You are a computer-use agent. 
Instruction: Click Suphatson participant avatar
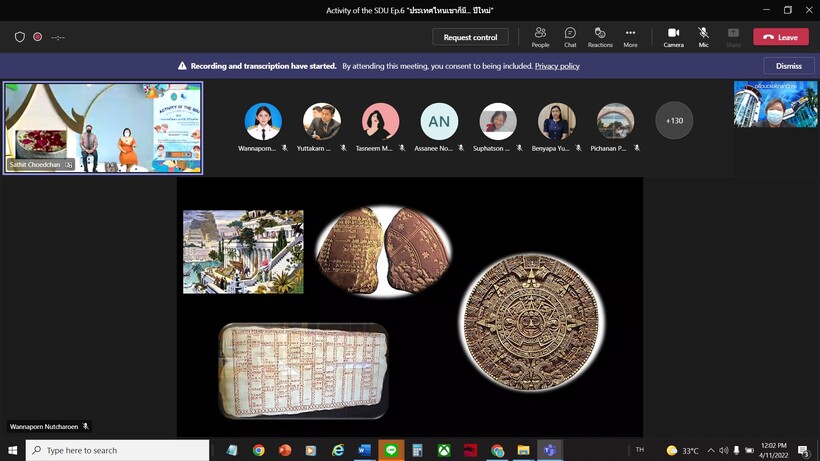(498, 121)
